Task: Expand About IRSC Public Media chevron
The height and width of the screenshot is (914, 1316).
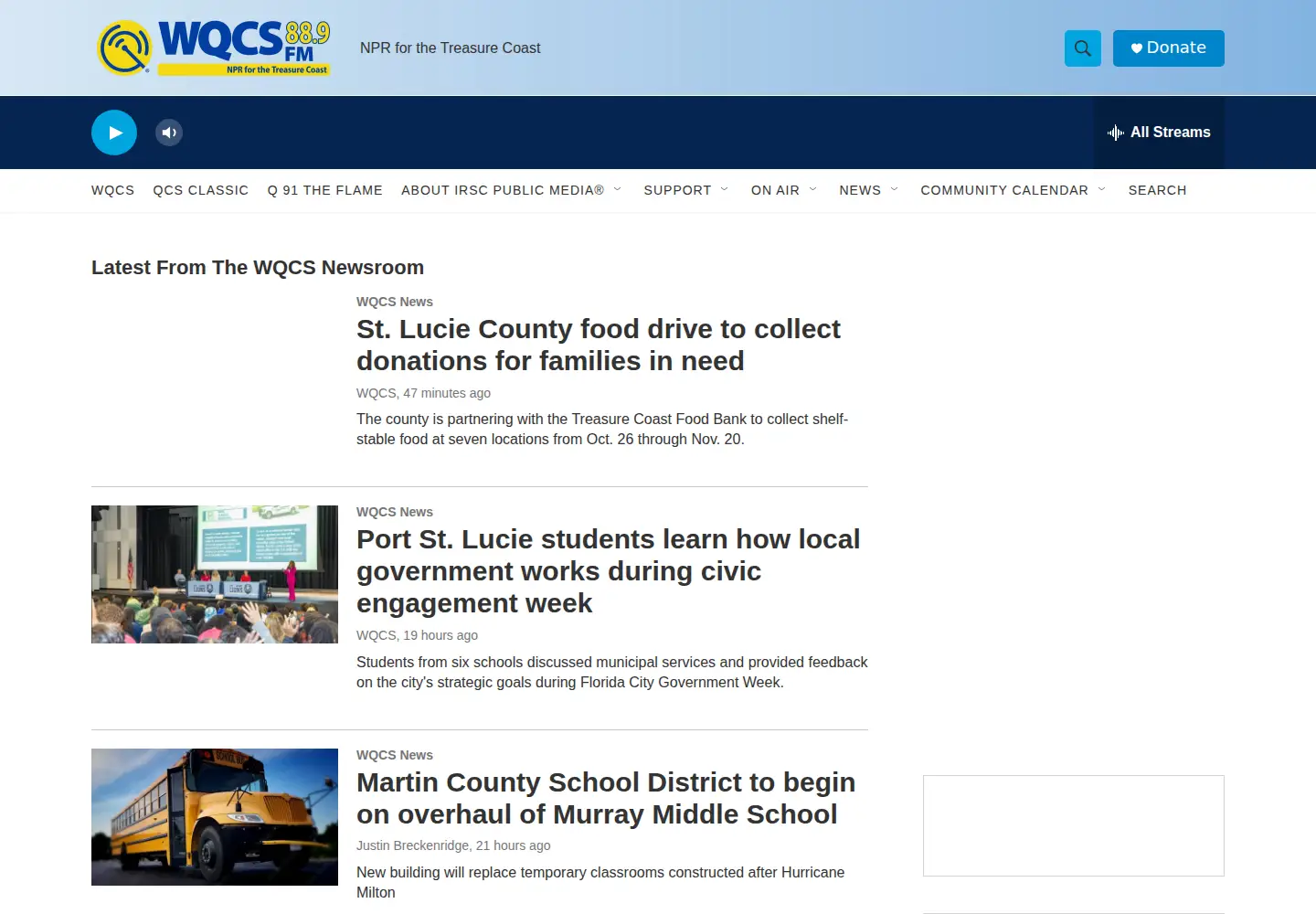Action: 618,189
